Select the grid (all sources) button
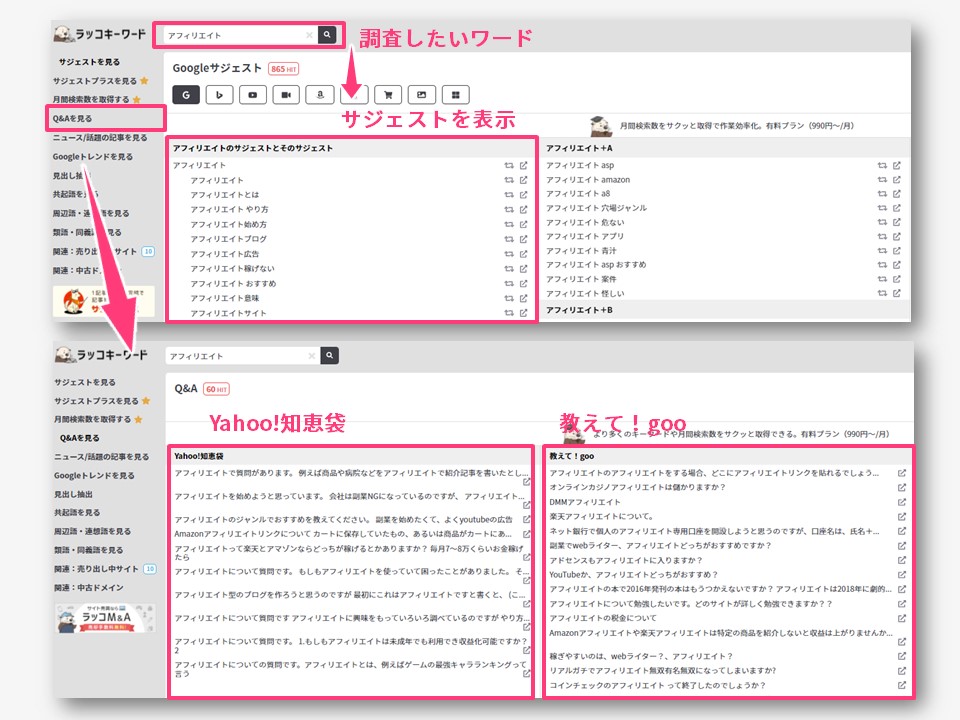This screenshot has height=720, width=960. tap(456, 95)
